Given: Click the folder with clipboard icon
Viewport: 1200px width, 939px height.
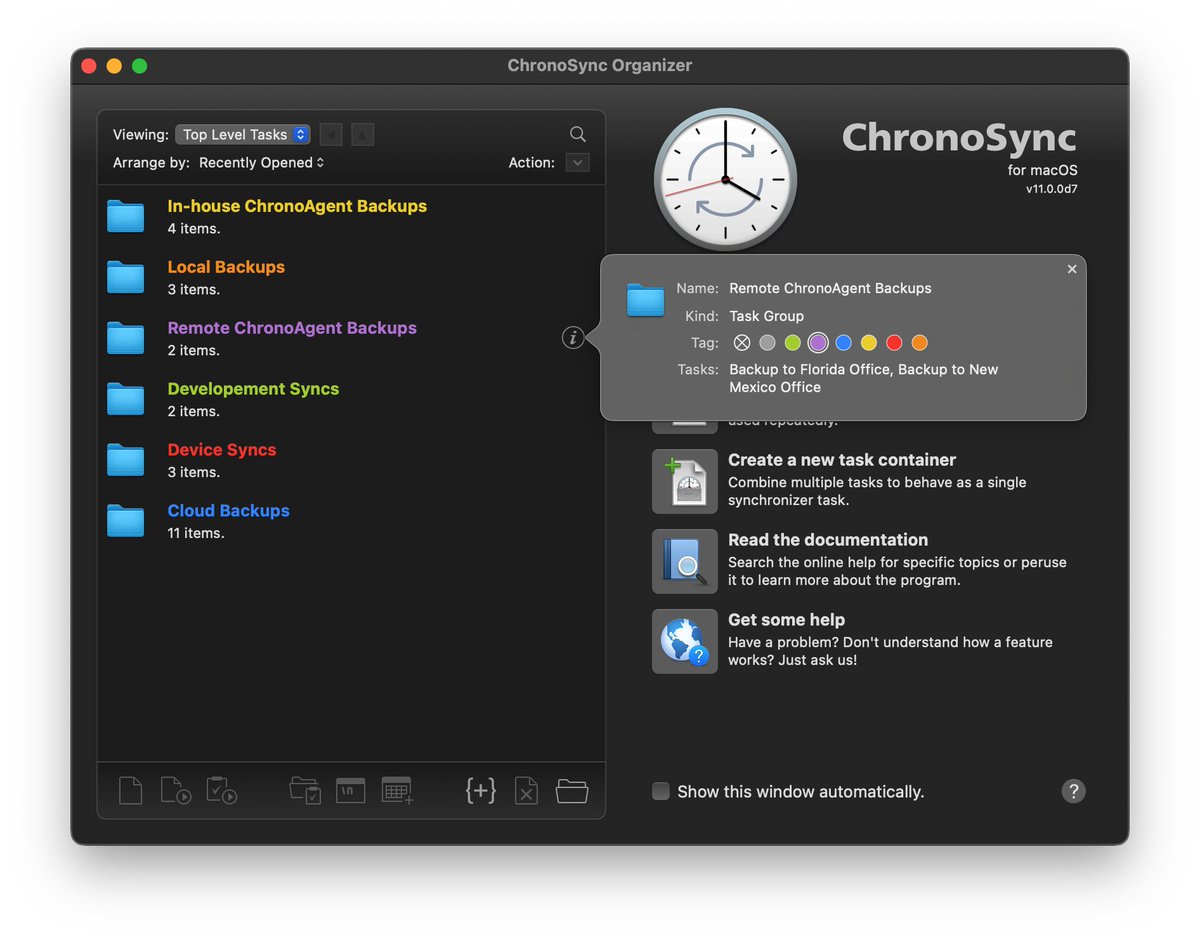Looking at the screenshot, I should (x=305, y=791).
